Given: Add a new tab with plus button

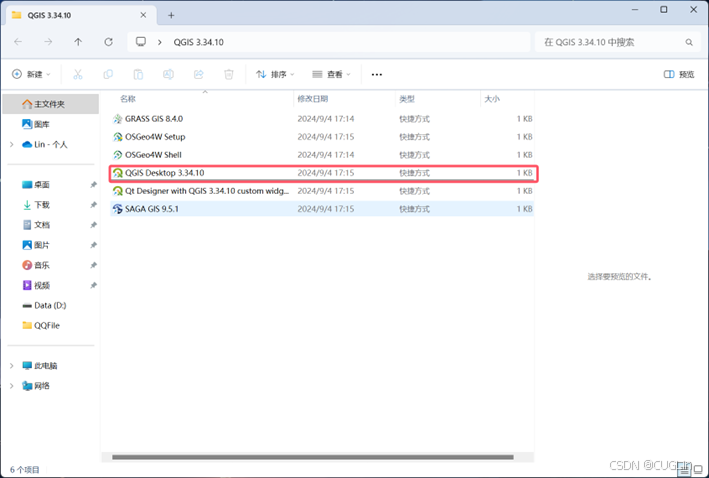Looking at the screenshot, I should point(171,15).
